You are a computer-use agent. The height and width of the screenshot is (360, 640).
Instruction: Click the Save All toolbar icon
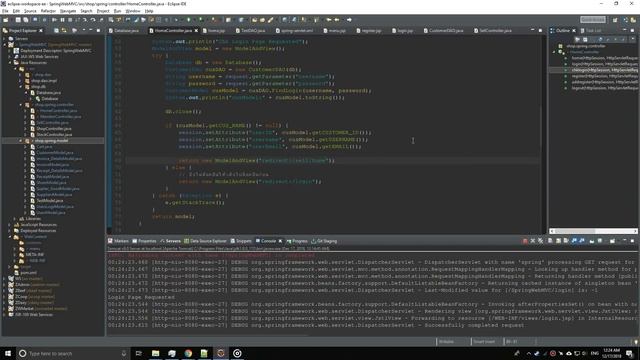(26, 20)
